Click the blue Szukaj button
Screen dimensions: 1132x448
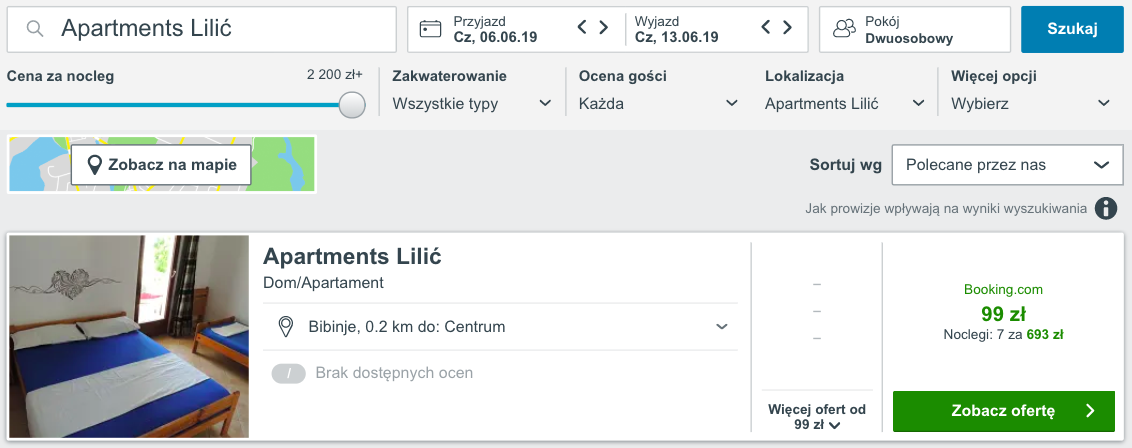1072,30
